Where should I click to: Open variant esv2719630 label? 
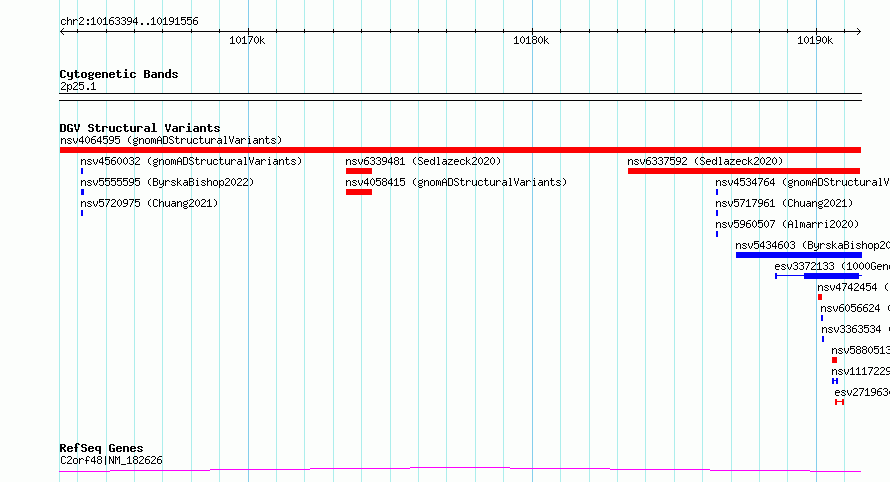(862, 392)
